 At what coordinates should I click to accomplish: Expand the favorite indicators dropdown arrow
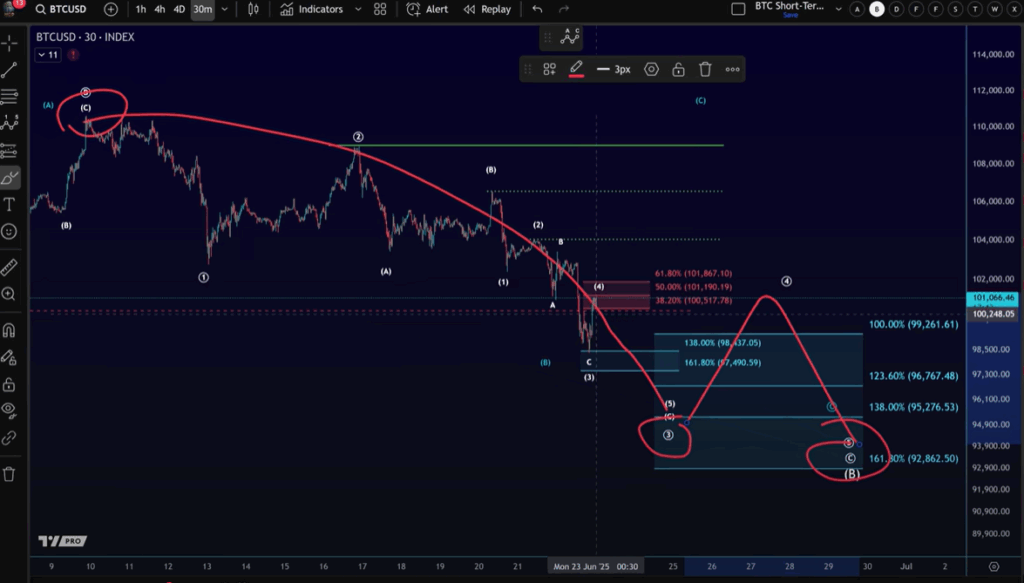[358, 9]
